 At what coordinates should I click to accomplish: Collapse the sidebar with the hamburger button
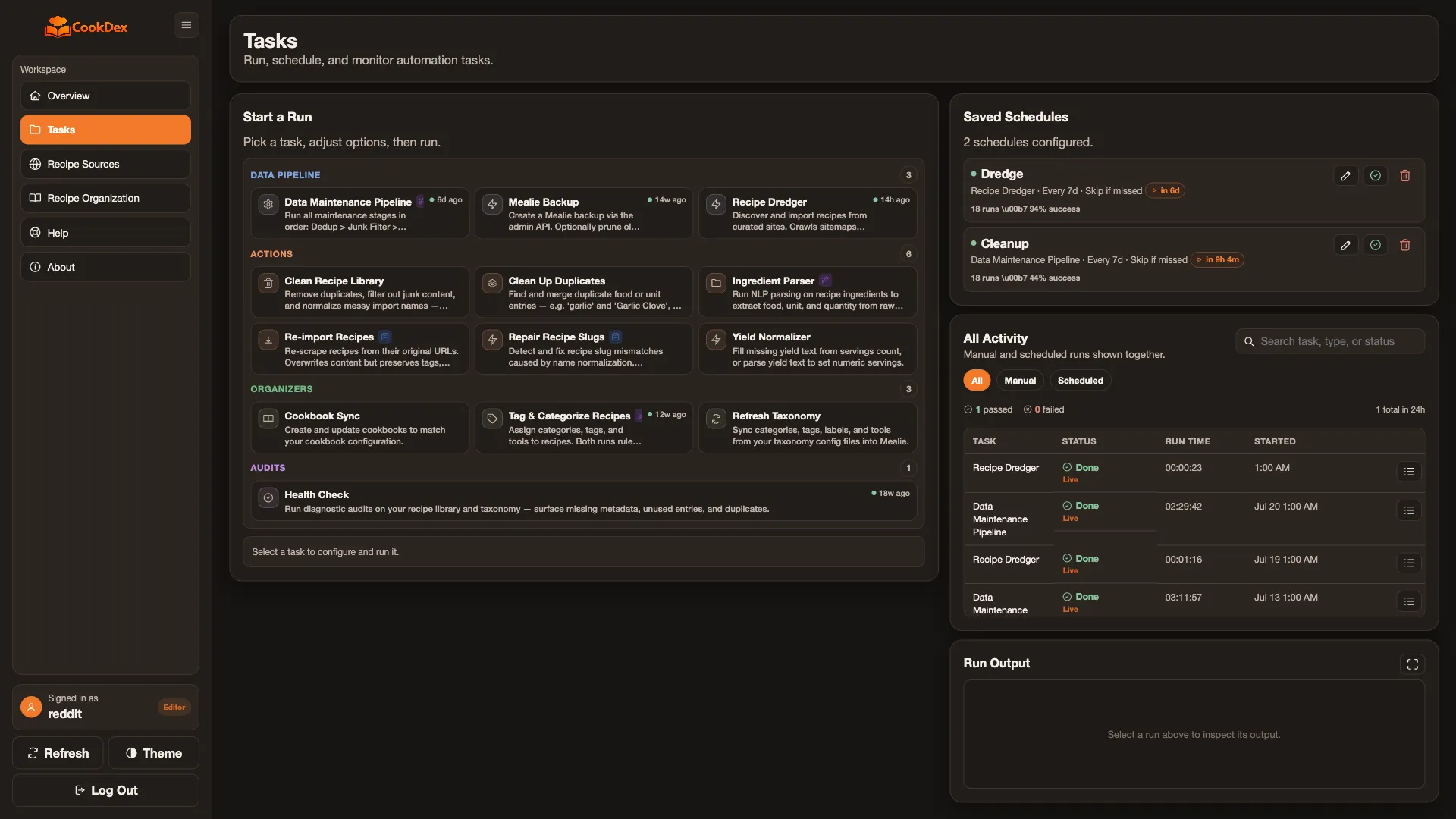click(186, 25)
